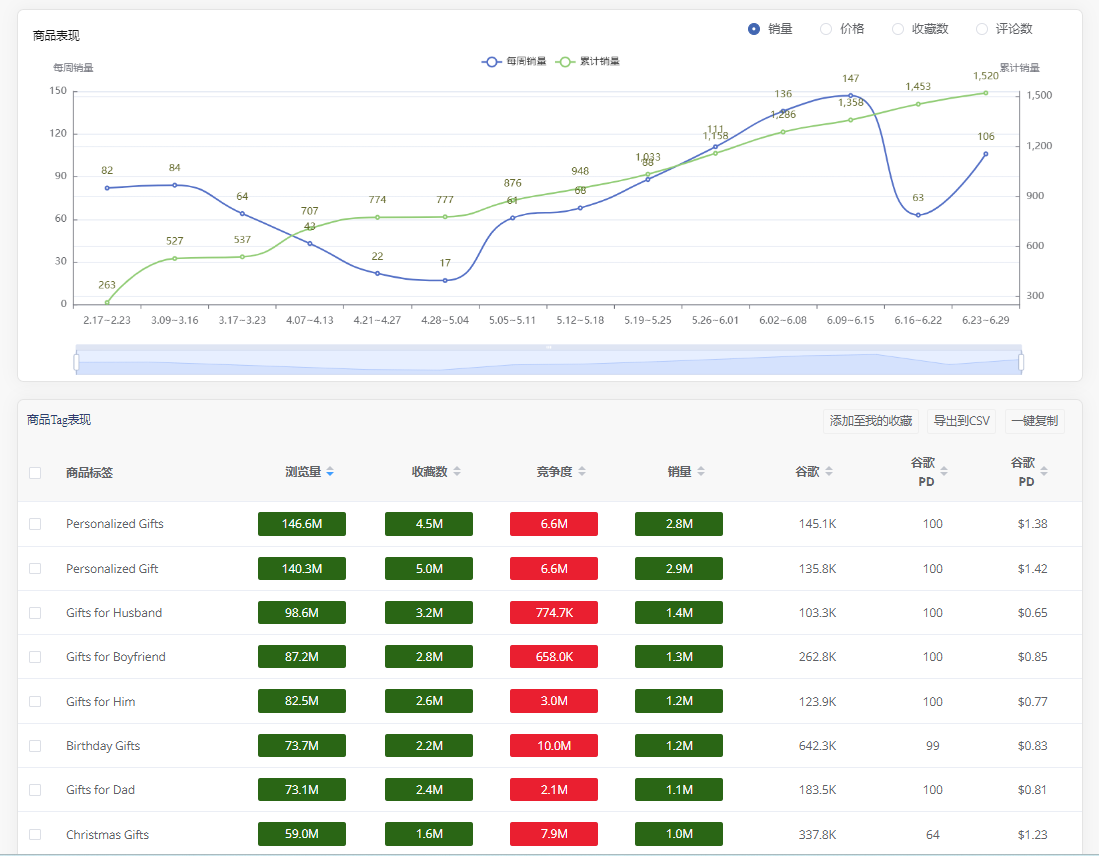Toggle 累计销量 legend series marker
This screenshot has width=1099, height=856.
pos(566,62)
